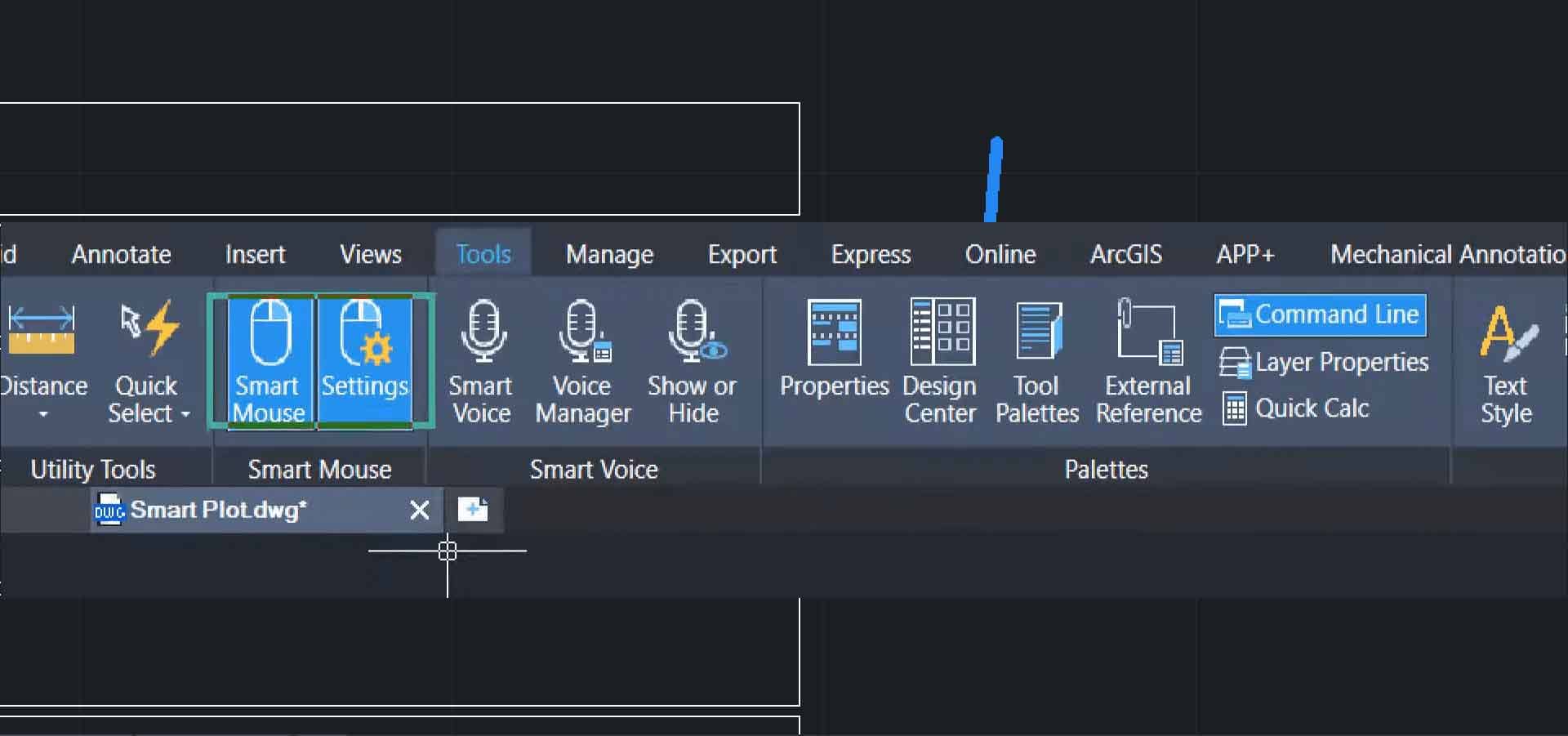Click Show or Hide voice annotations
The width and height of the screenshot is (1568, 736).
pos(693,361)
